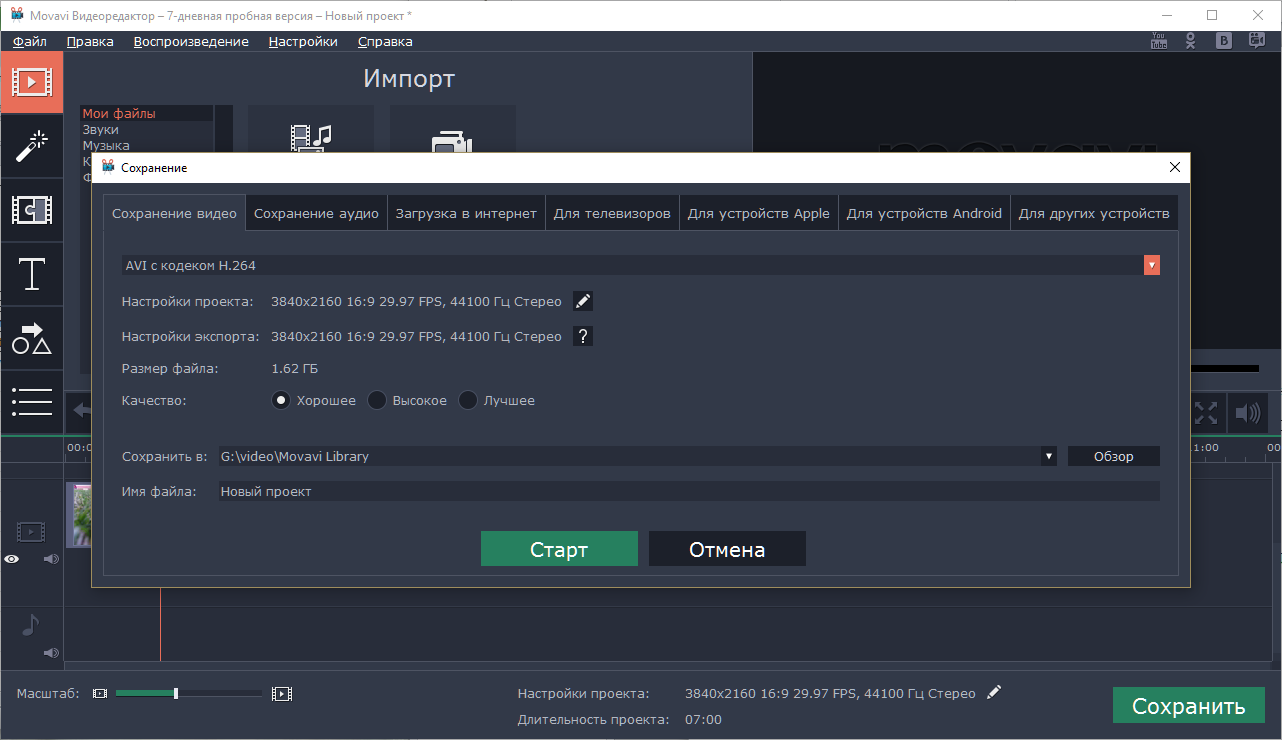Screen dimensions: 1282x740
Task: Click the Масштаб timeline zoom slider
Action: [x=188, y=693]
